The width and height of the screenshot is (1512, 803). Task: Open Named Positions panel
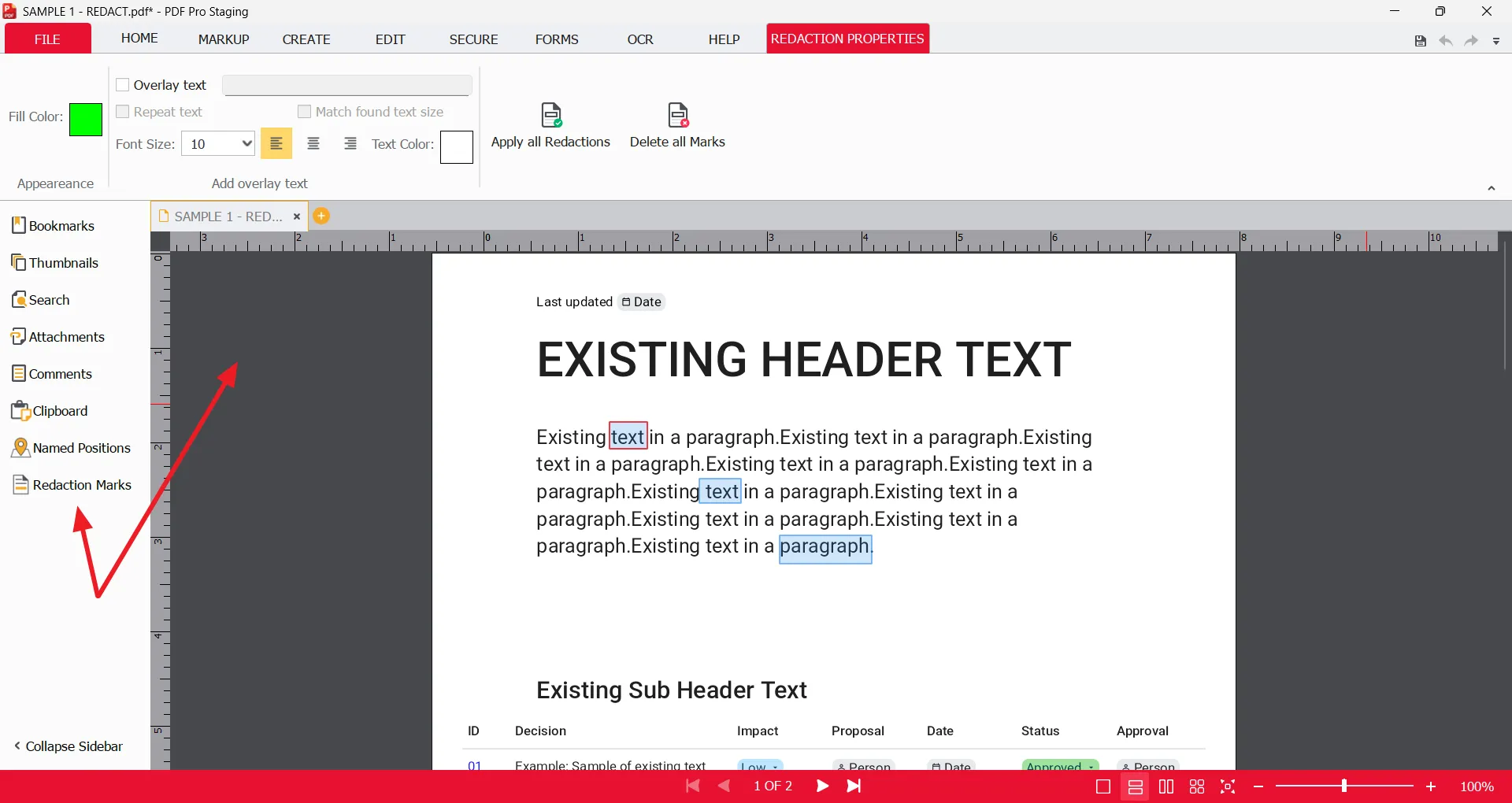(71, 448)
